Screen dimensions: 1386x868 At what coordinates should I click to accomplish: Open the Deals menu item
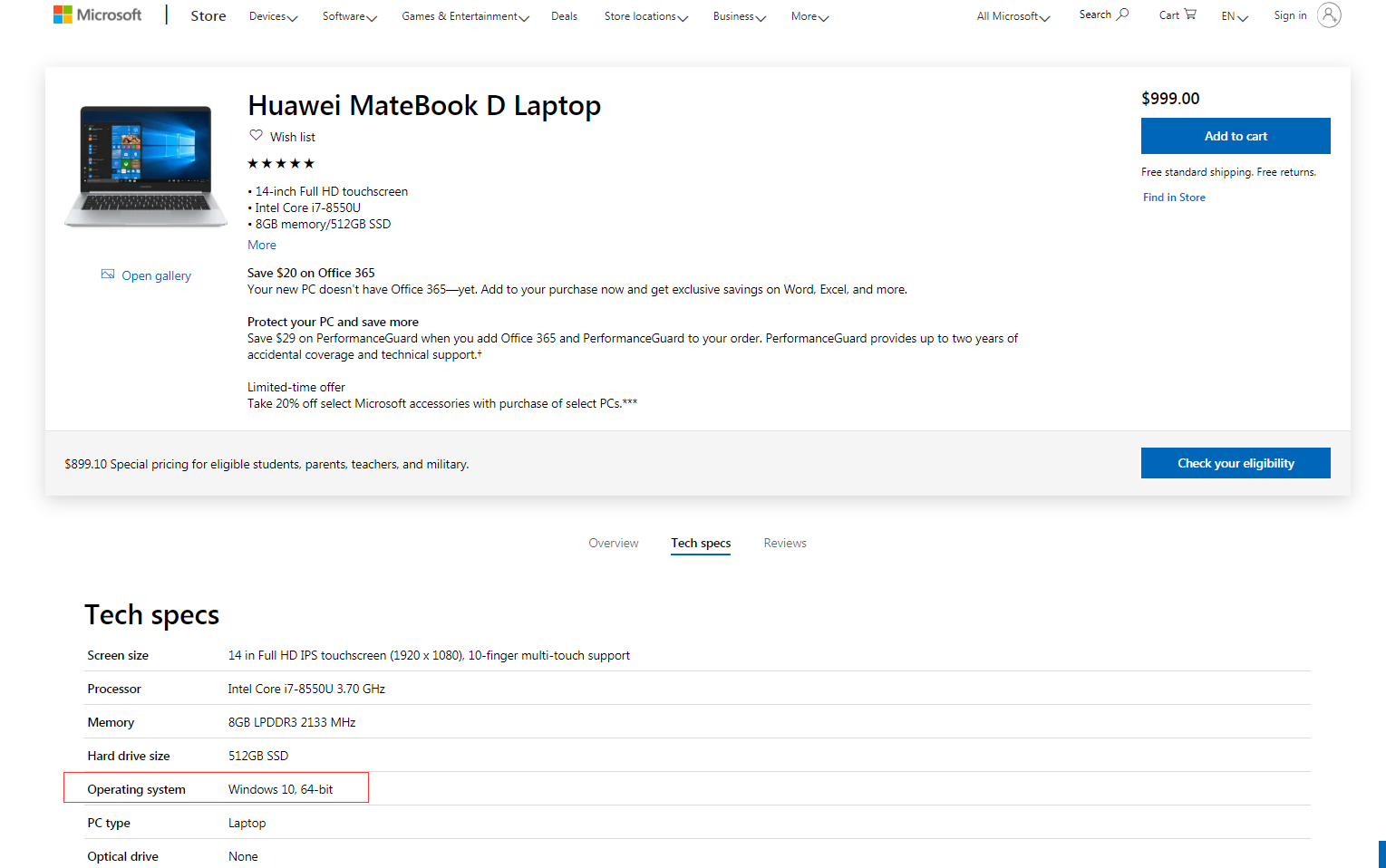(x=564, y=16)
